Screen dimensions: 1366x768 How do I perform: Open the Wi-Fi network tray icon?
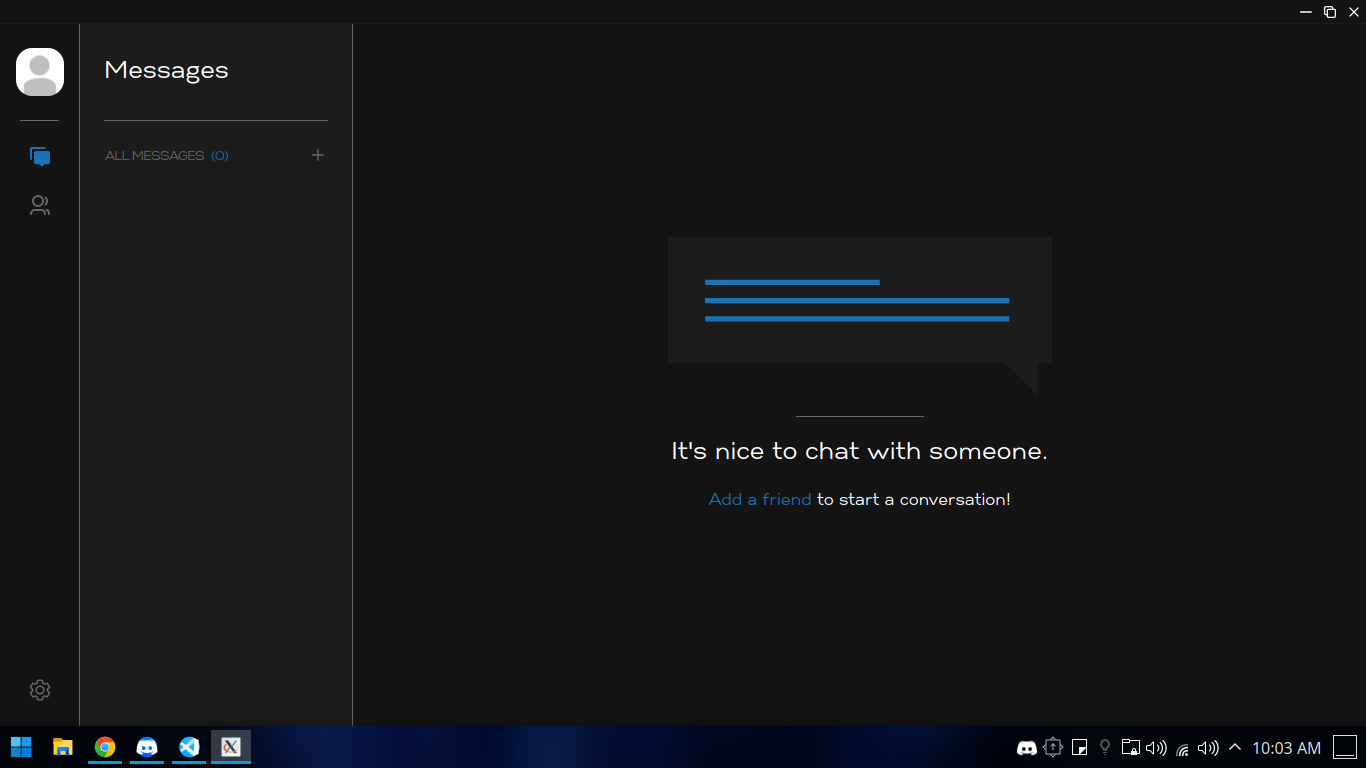coord(1183,748)
